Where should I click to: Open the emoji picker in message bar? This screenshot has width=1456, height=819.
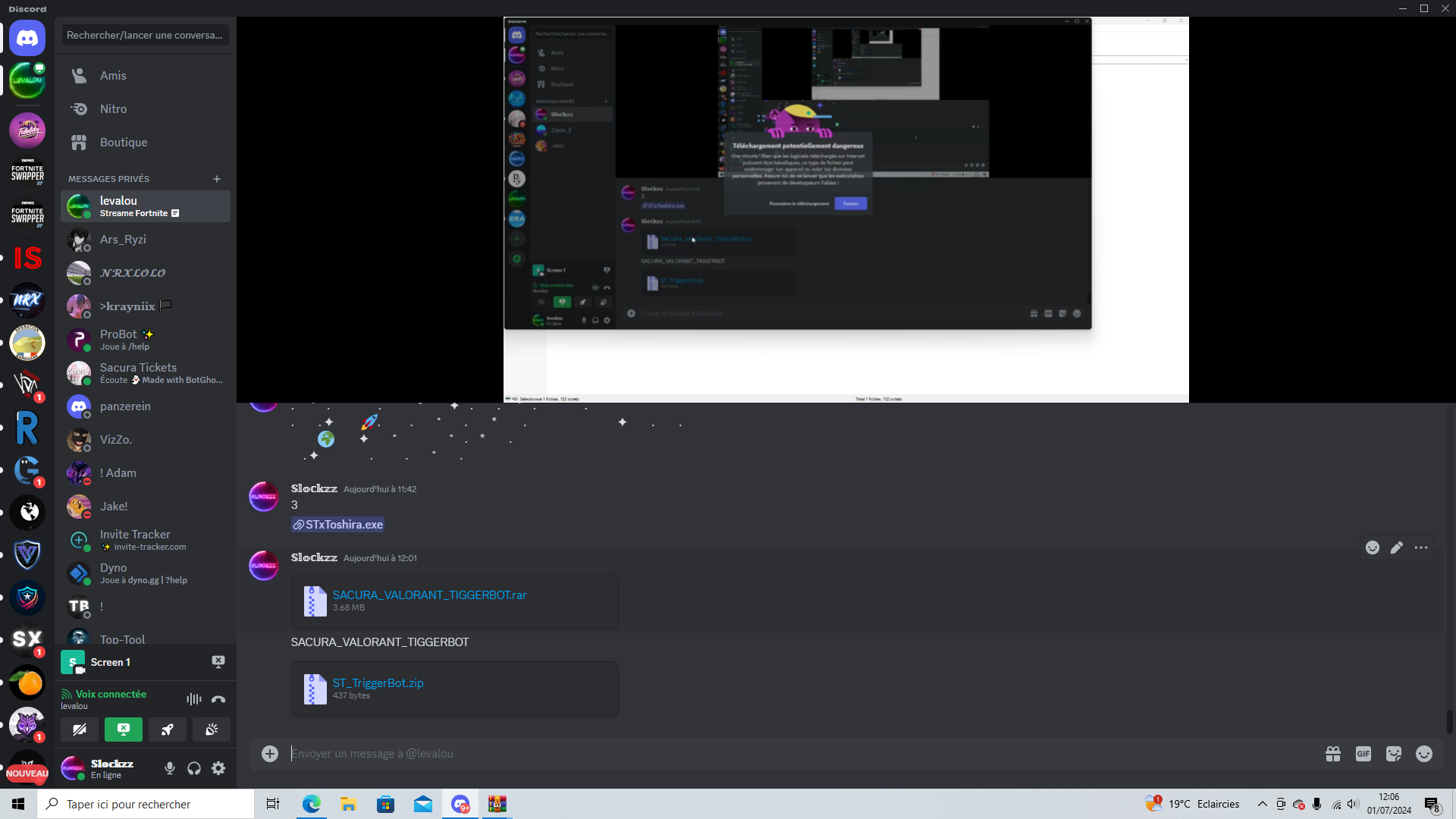[x=1424, y=753]
